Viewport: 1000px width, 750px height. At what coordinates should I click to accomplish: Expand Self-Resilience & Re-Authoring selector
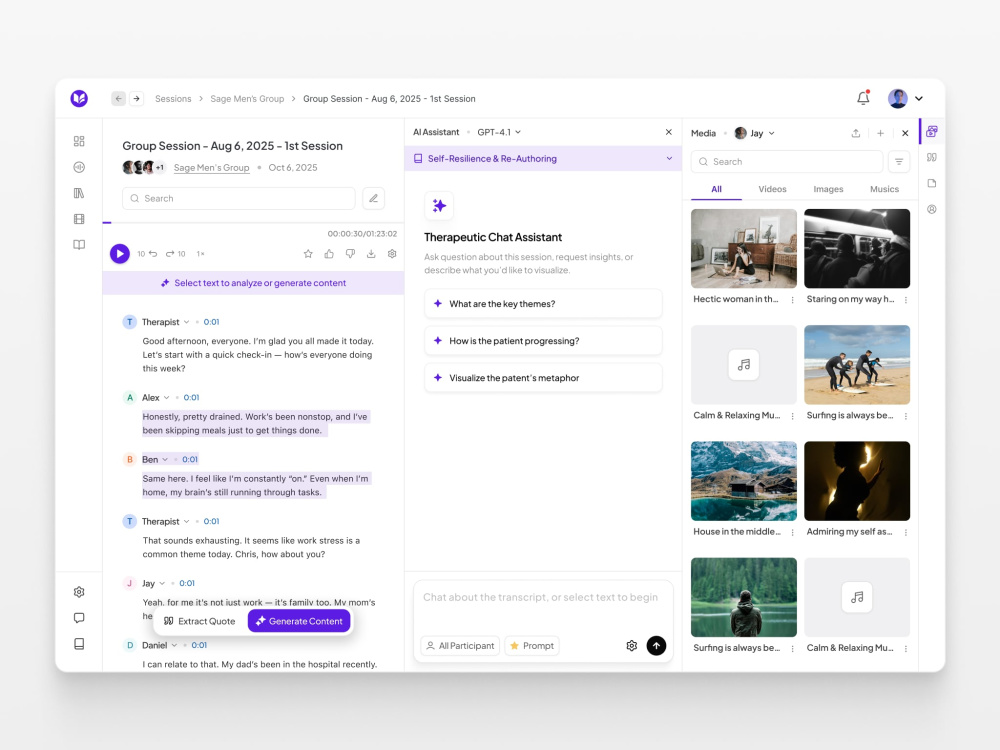(x=543, y=158)
